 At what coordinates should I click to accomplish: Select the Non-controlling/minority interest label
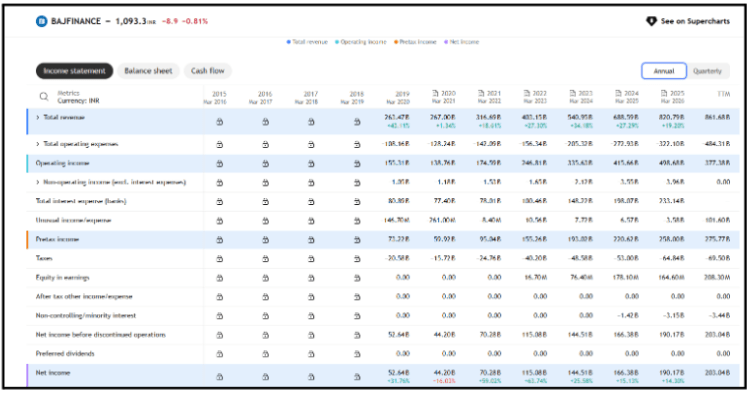[86, 315]
